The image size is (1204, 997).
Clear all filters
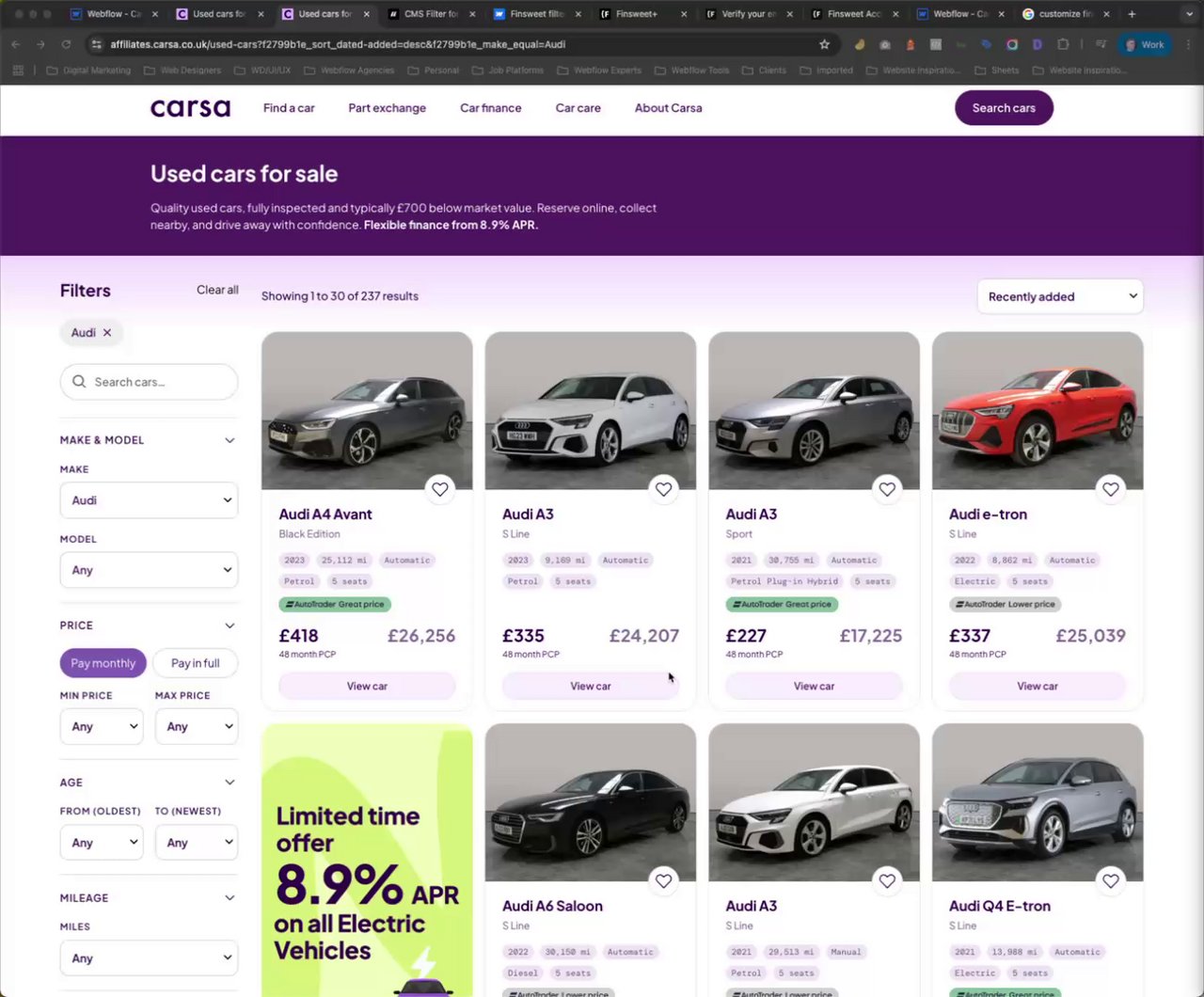click(x=217, y=290)
